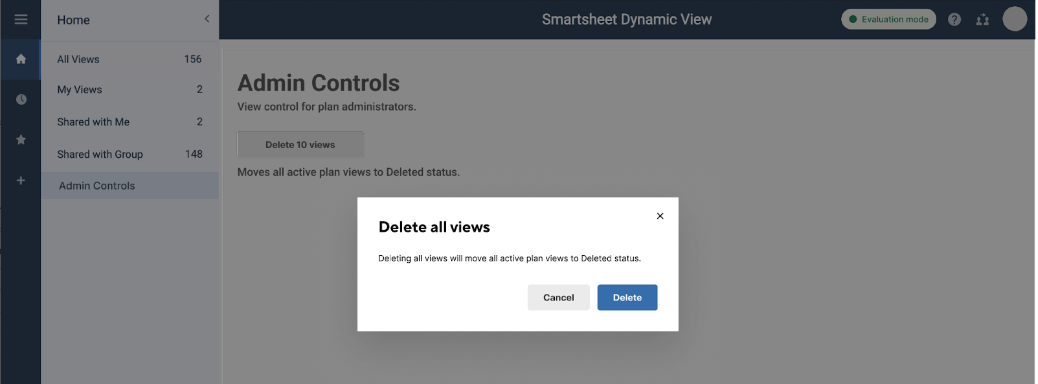1038x384 pixels.
Task: Open the user avatar circle
Action: click(1014, 19)
